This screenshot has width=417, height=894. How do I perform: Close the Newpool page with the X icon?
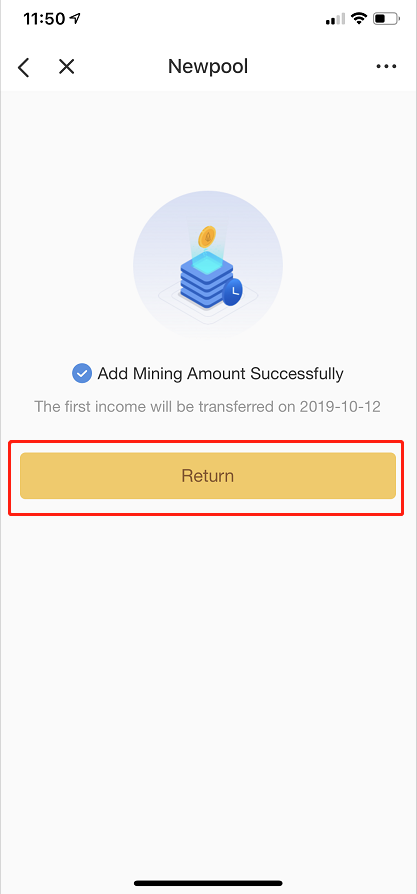tap(67, 67)
